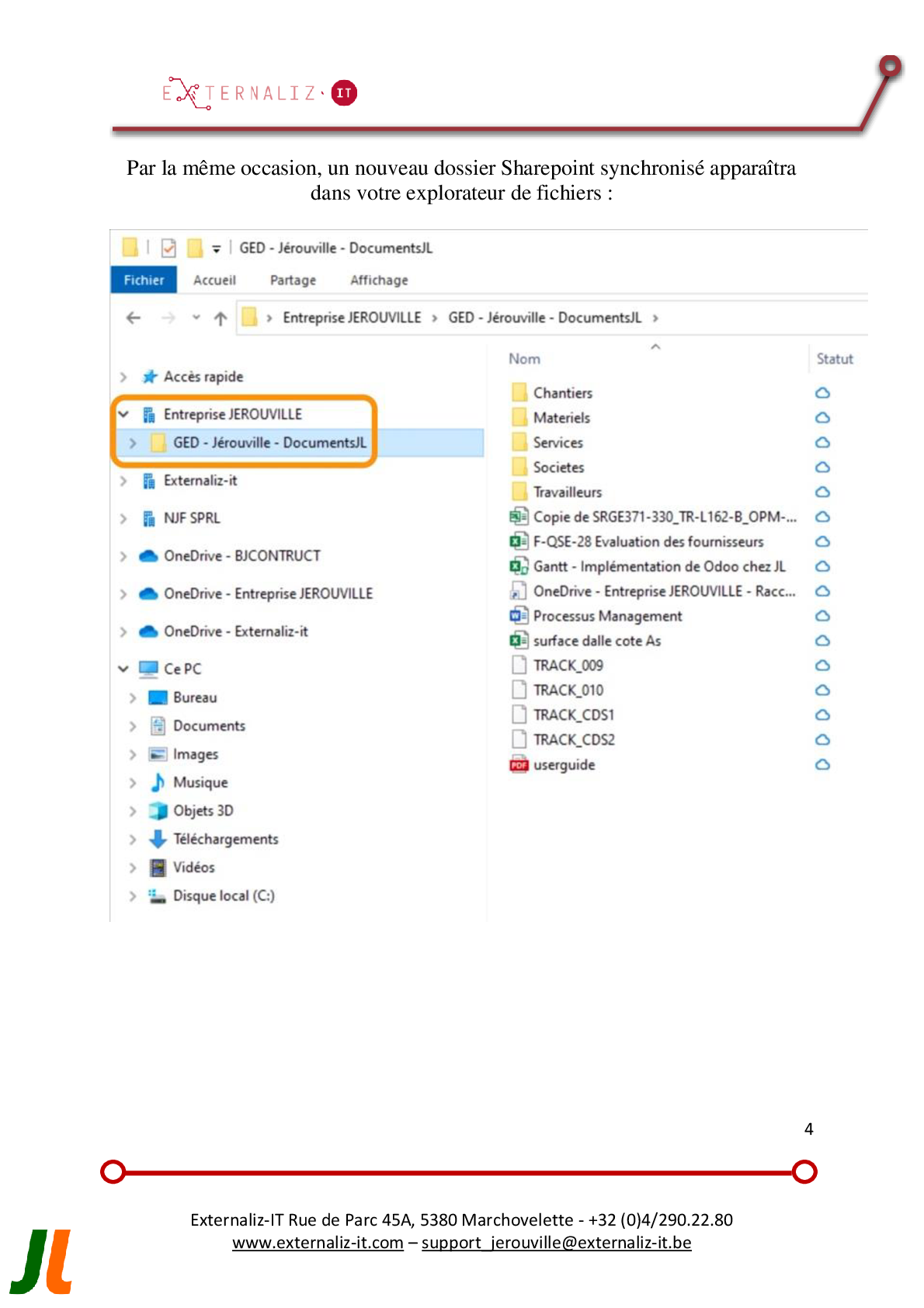
Task: Open the recent locations dropdown arrow
Action: (x=196, y=318)
